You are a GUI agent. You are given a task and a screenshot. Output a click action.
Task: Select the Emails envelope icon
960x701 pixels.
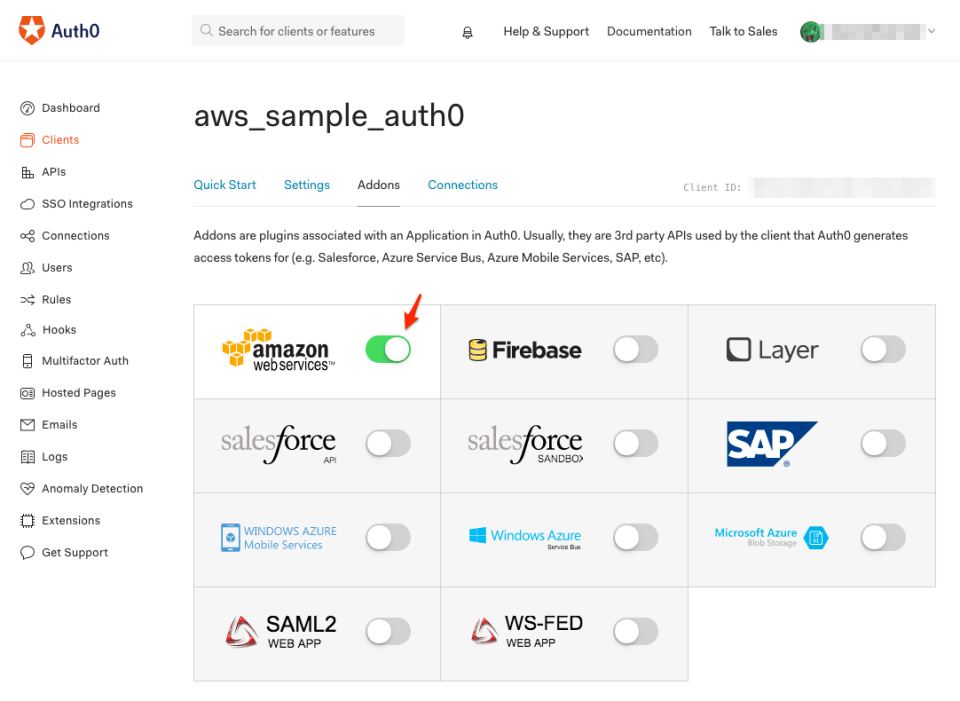(27, 425)
